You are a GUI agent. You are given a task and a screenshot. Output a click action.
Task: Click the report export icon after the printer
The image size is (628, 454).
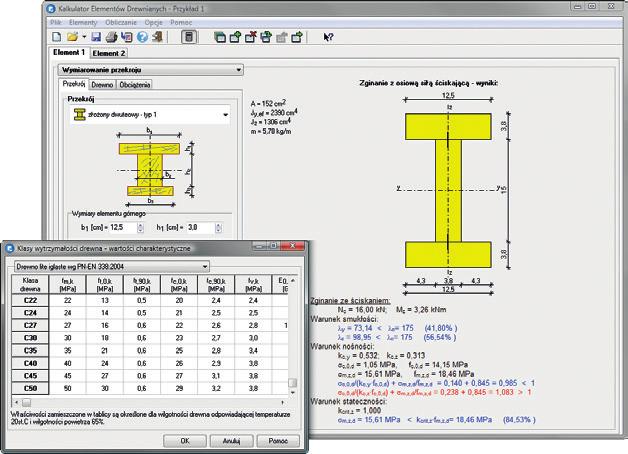click(x=127, y=37)
